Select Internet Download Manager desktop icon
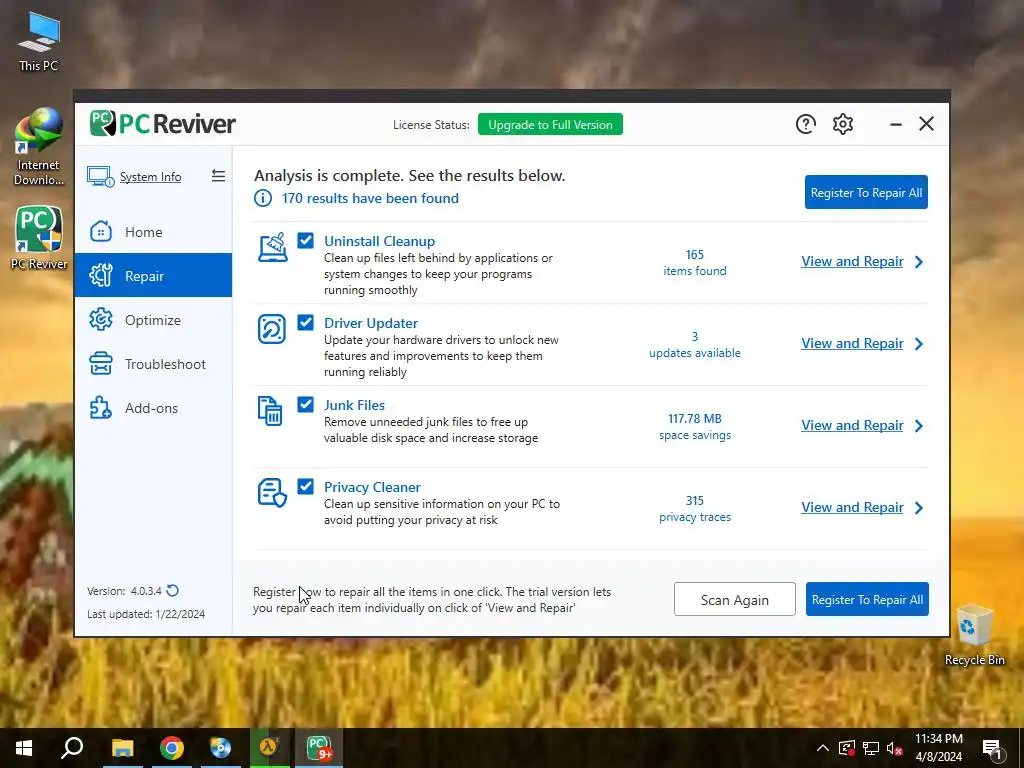Viewport: 1024px width, 768px height. tap(39, 147)
